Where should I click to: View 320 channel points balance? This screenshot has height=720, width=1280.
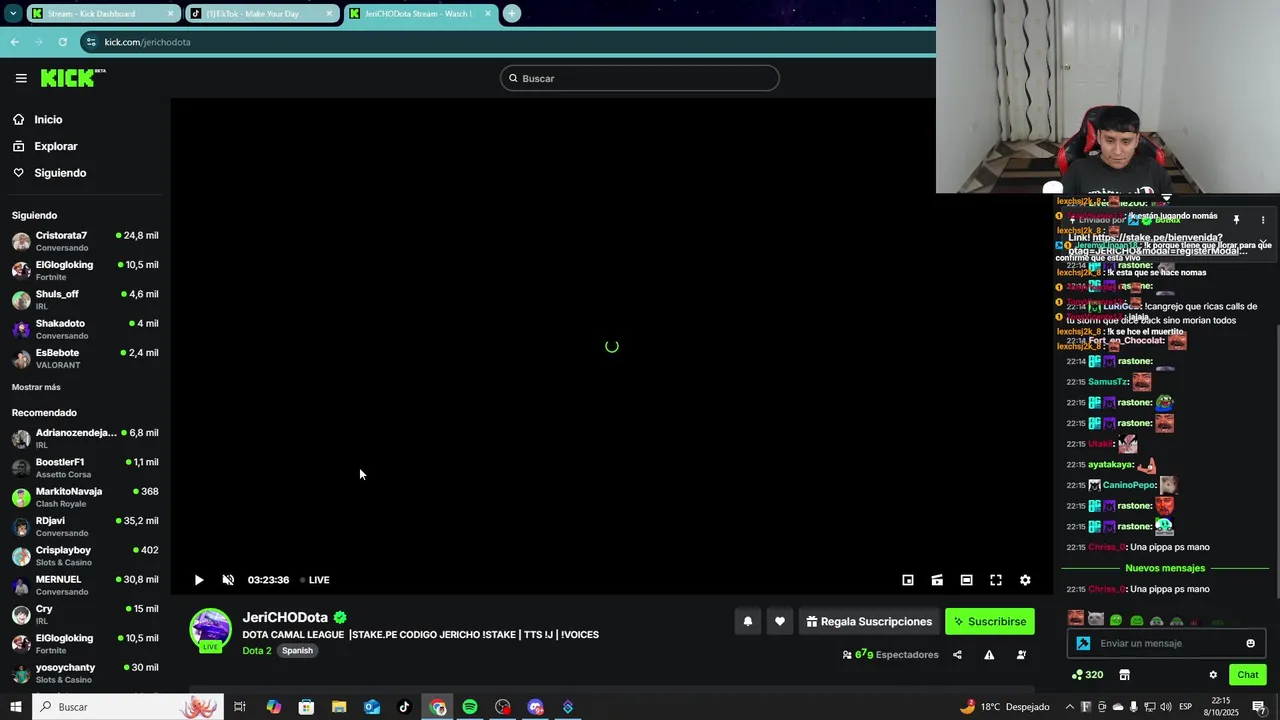pyautogui.click(x=1087, y=675)
